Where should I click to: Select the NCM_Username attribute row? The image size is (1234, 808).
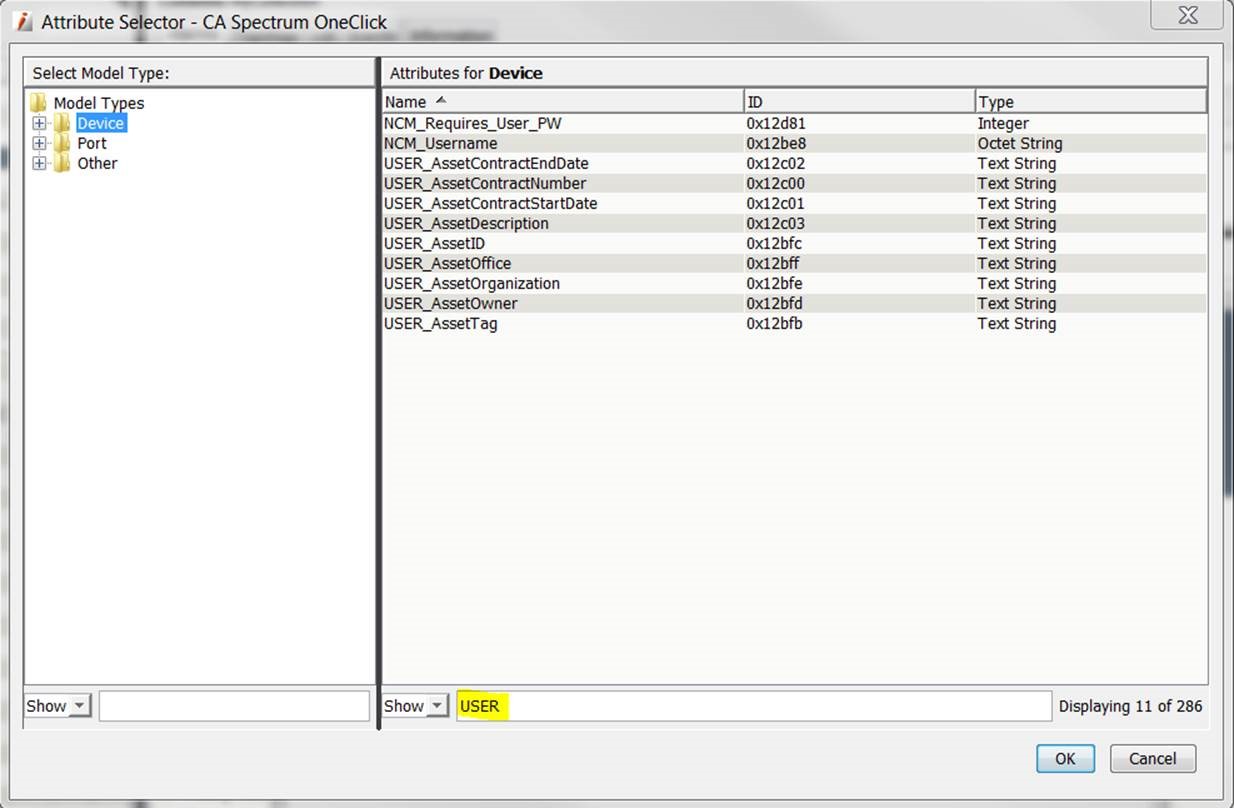click(794, 143)
